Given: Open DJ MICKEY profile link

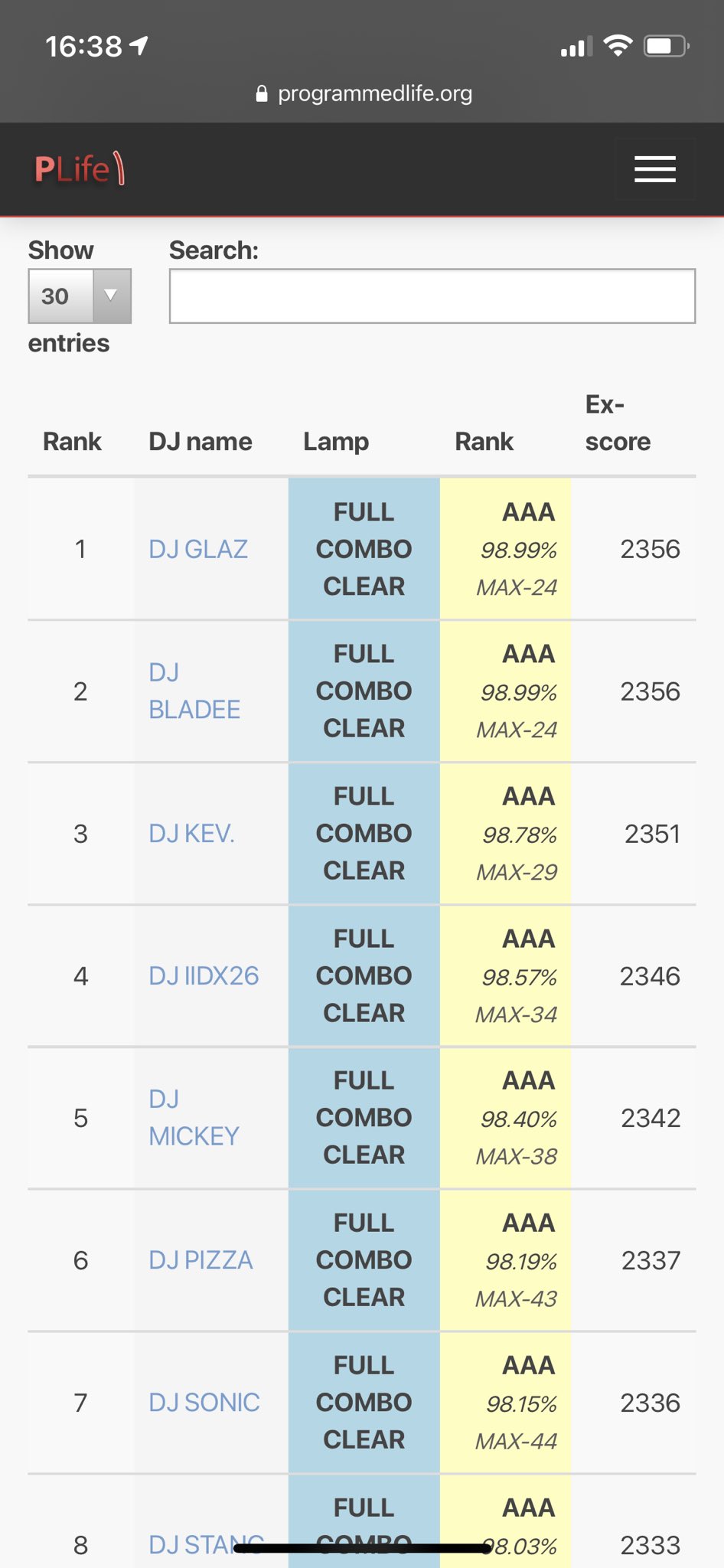Looking at the screenshot, I should pos(194,1118).
